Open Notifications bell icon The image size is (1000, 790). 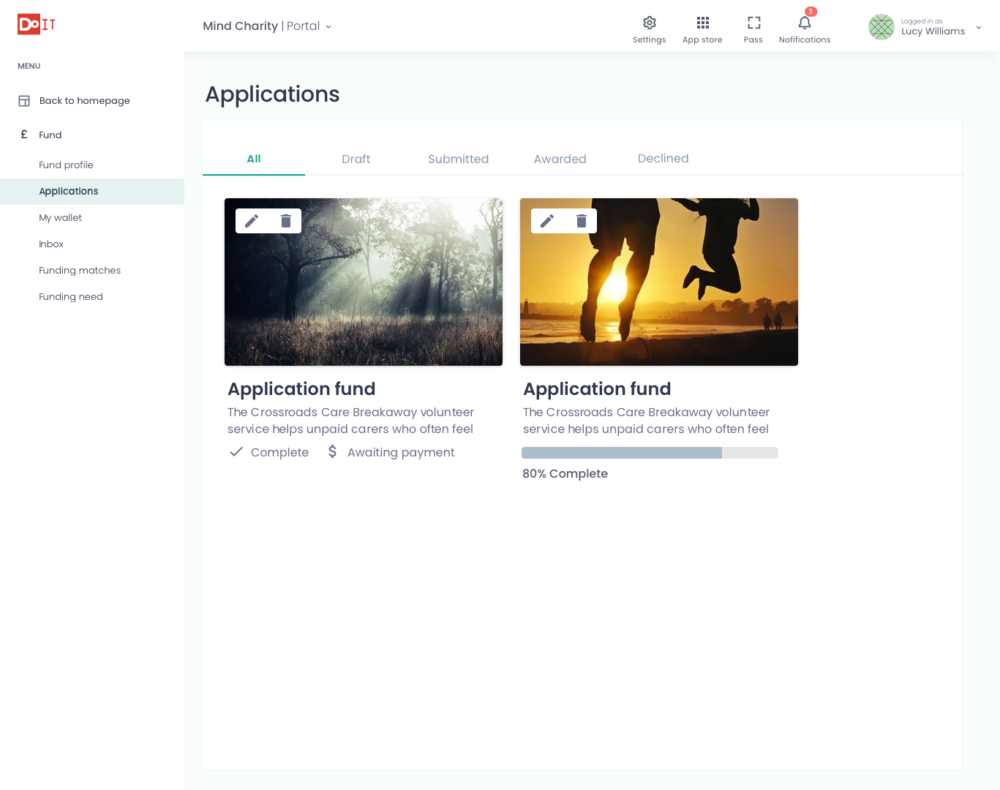click(804, 23)
